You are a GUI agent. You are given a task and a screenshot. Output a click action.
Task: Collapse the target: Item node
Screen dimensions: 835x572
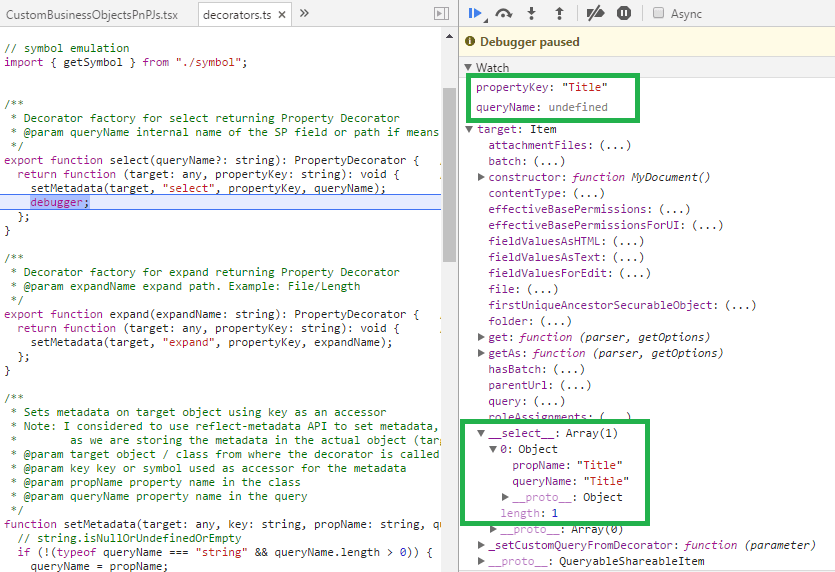tap(470, 129)
